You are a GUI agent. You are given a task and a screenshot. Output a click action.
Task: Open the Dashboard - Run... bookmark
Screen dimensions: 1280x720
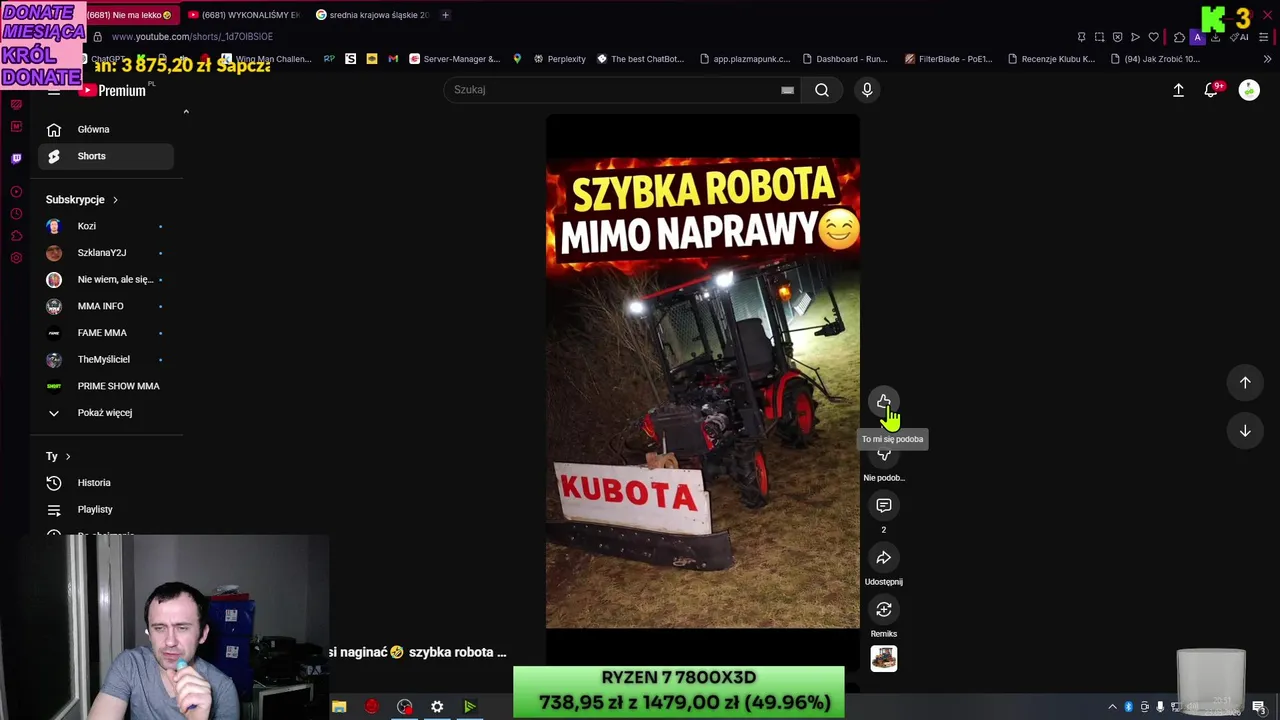[x=845, y=59]
